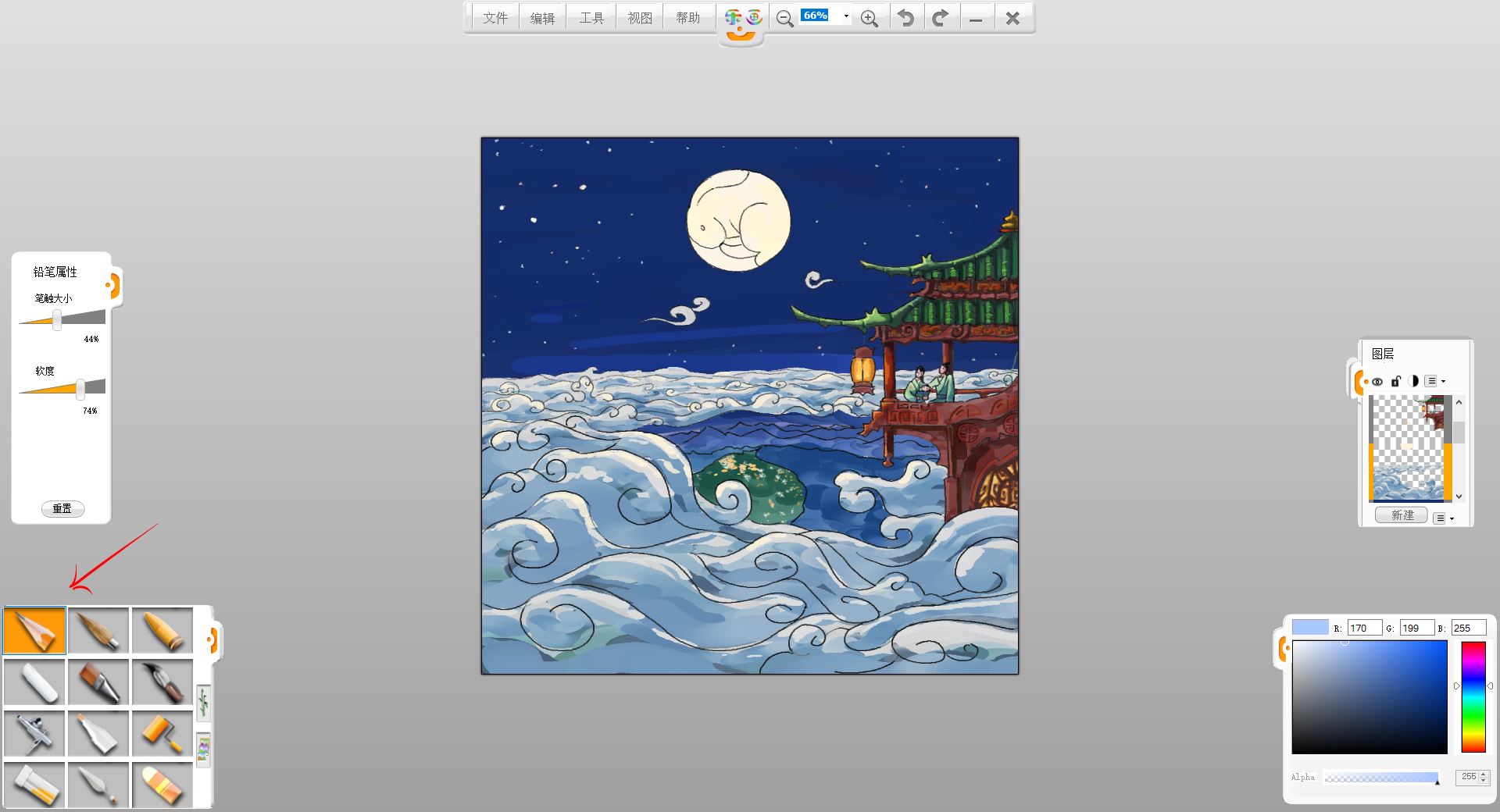Open layer options menu beside contrast icon

[x=1435, y=382]
